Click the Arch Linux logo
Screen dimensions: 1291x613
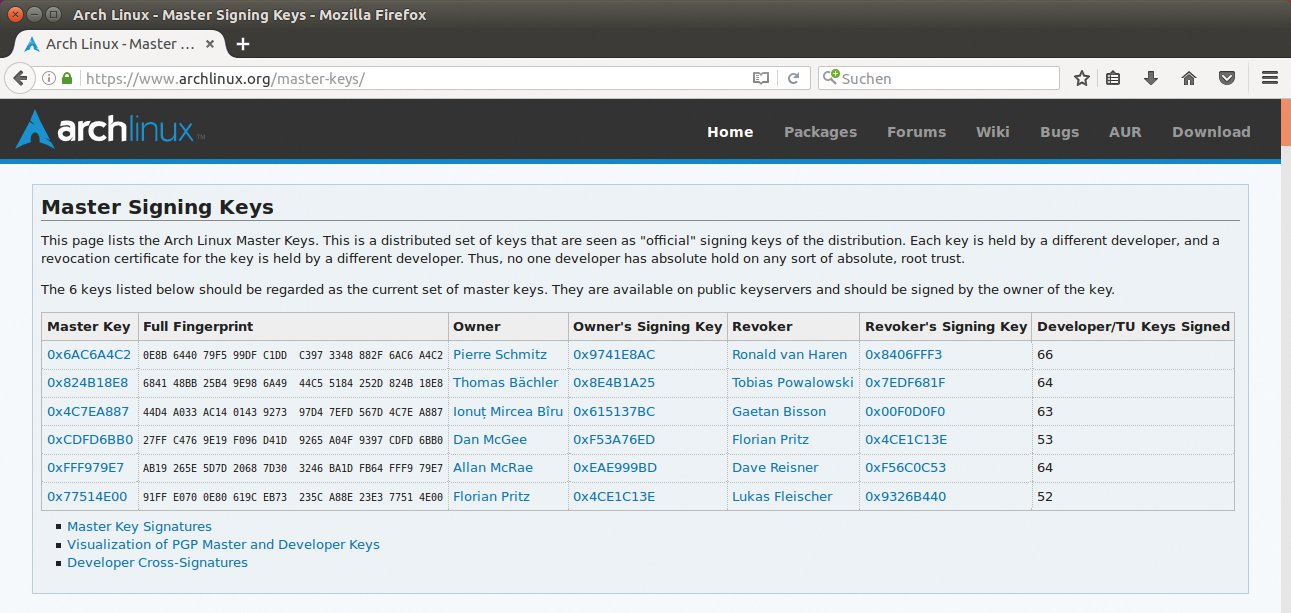110,129
